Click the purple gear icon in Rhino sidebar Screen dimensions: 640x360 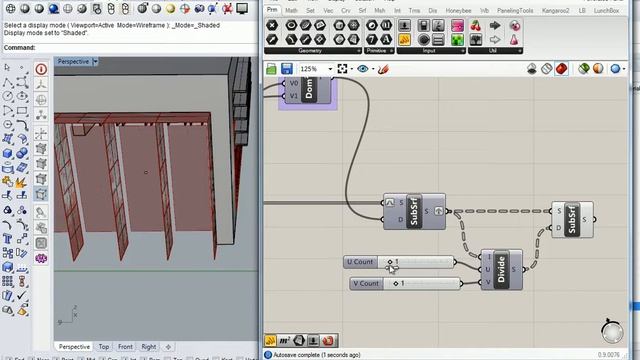pyautogui.click(x=41, y=258)
